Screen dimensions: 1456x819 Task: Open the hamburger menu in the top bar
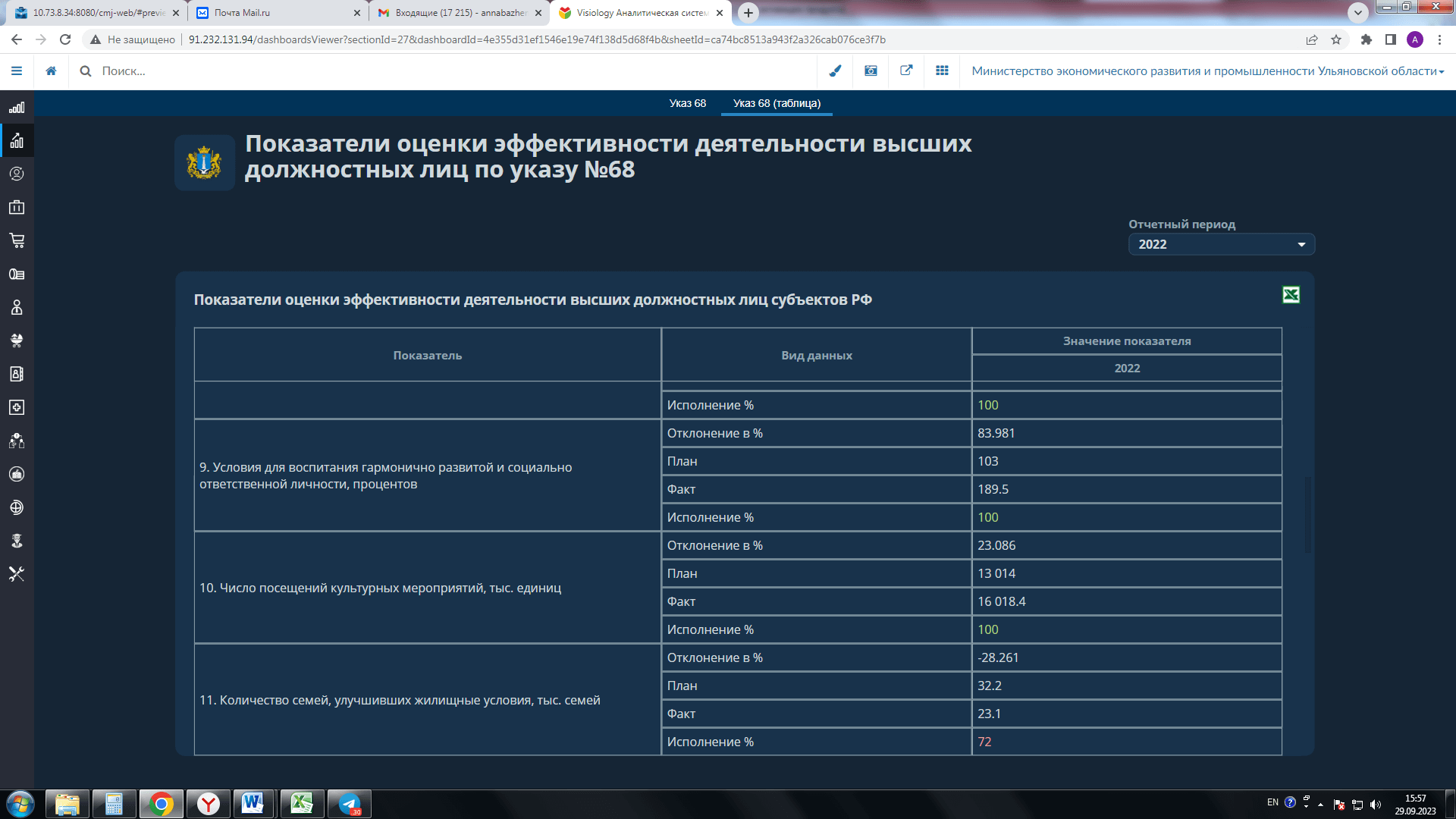17,71
